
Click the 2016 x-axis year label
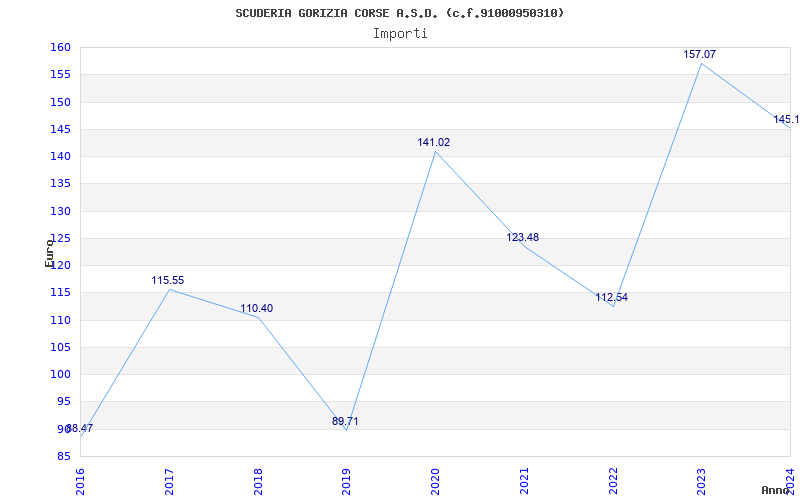pyautogui.click(x=81, y=481)
